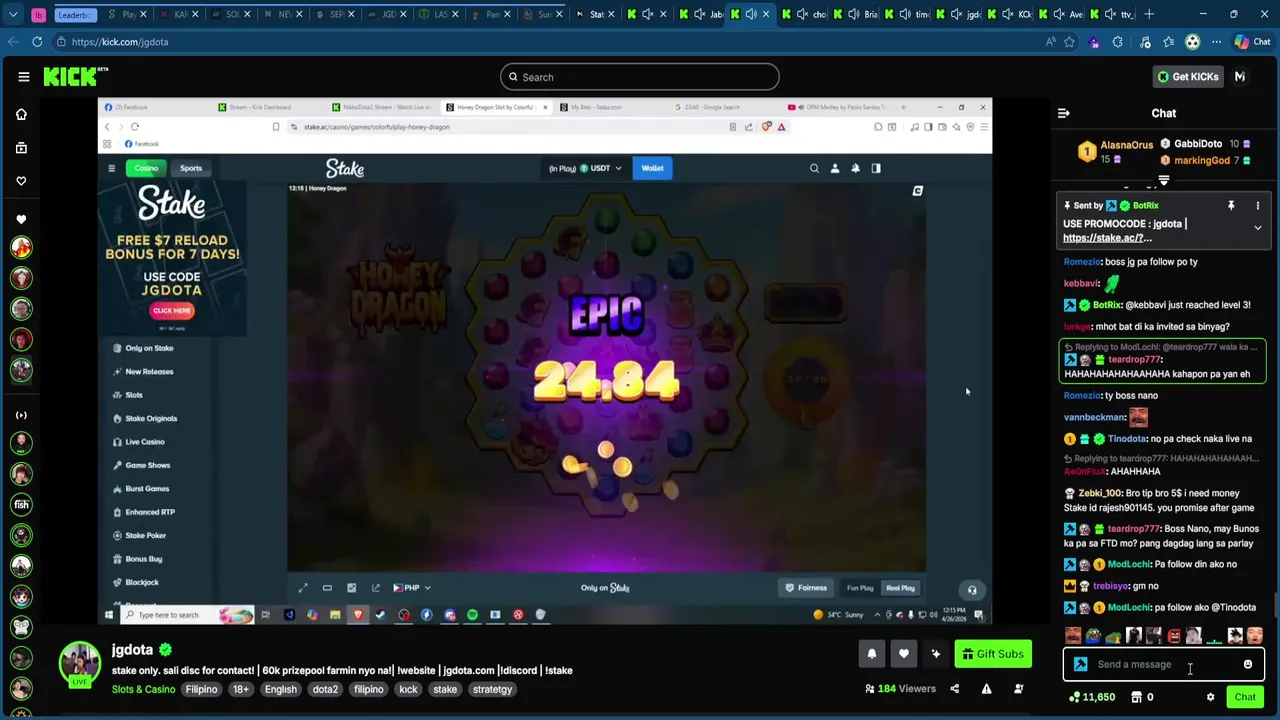This screenshot has width=1280, height=720.
Task: Collapse the chat panel with arrow icon
Action: point(1063,113)
